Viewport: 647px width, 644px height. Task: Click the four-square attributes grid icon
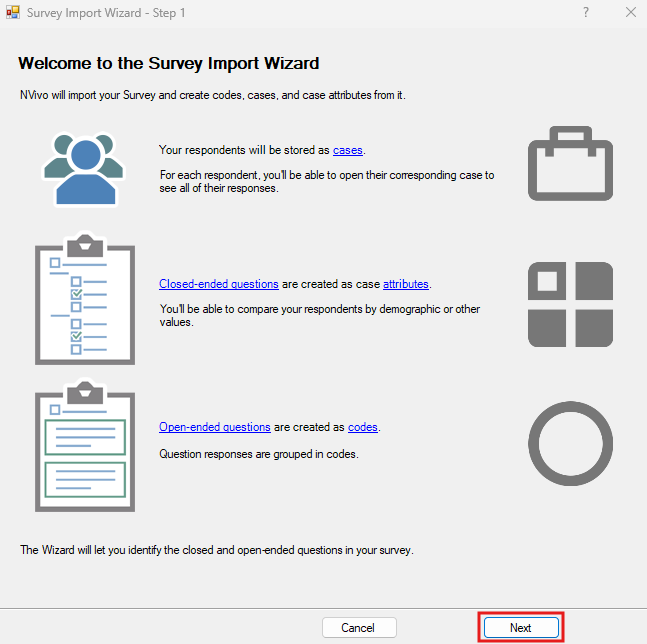coord(570,304)
